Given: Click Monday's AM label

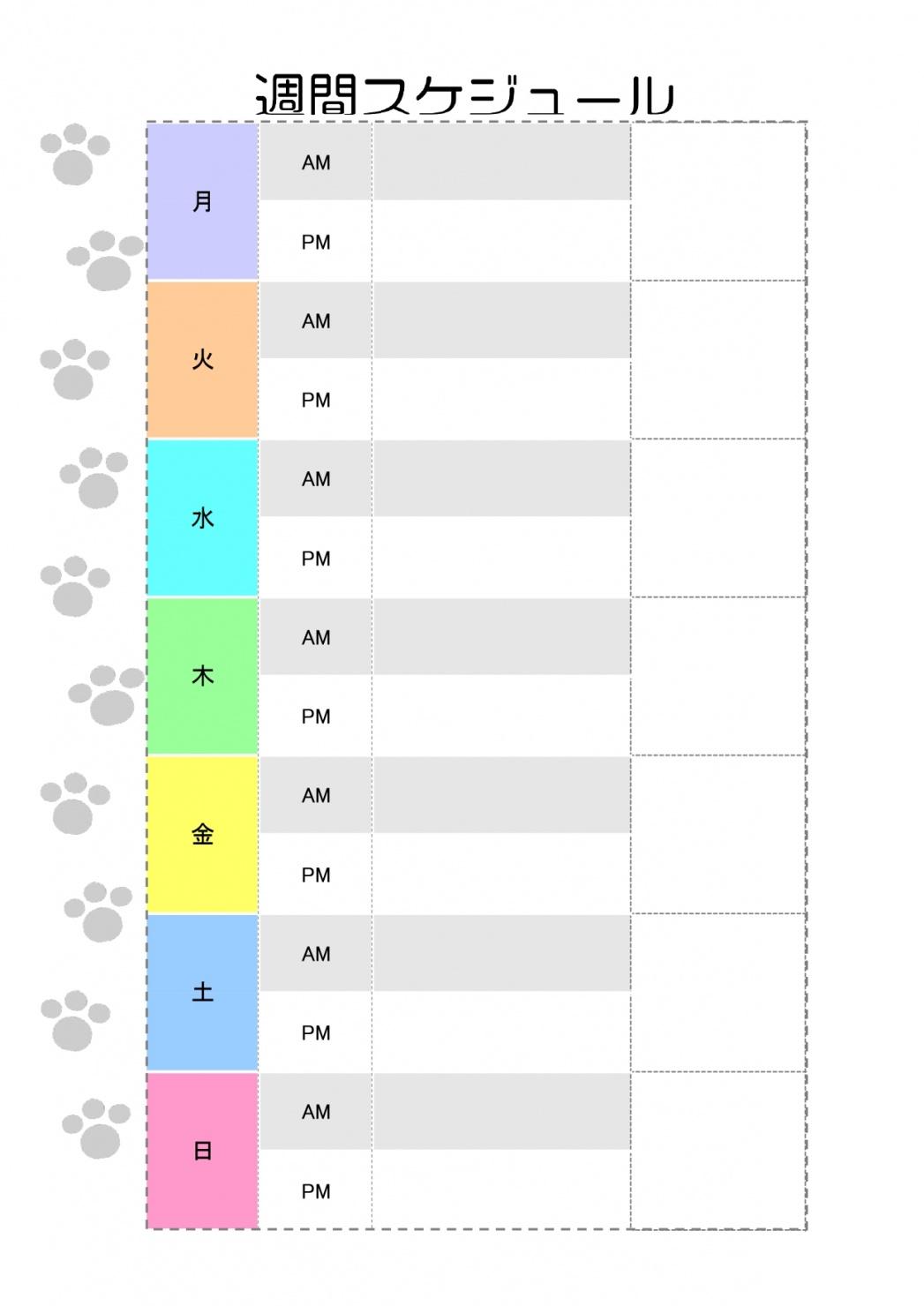Looking at the screenshot, I should click(316, 162).
